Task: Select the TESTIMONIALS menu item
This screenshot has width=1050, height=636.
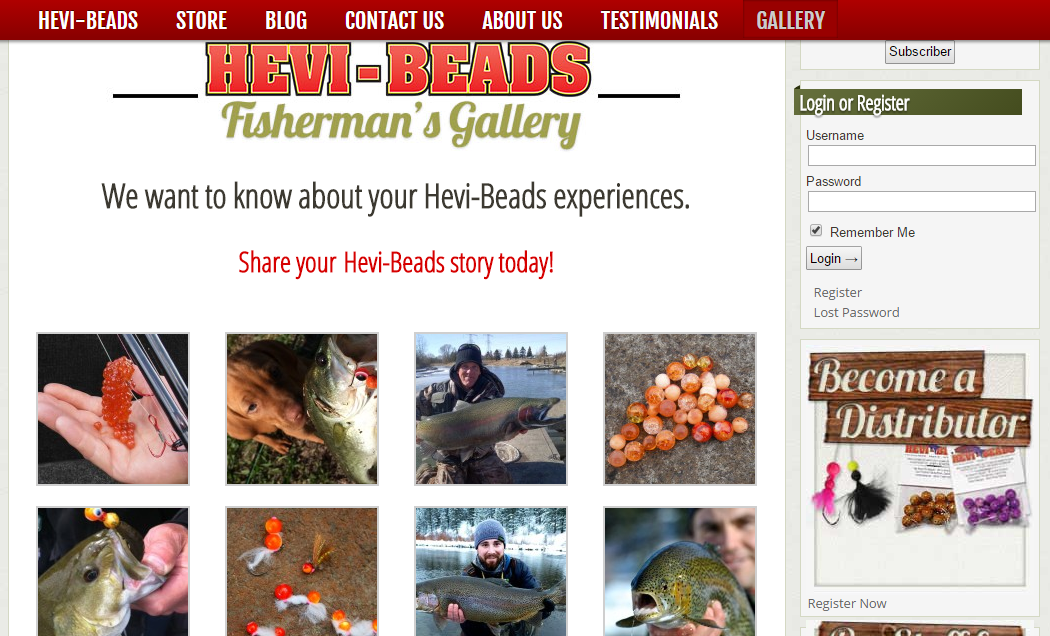Action: click(x=659, y=20)
